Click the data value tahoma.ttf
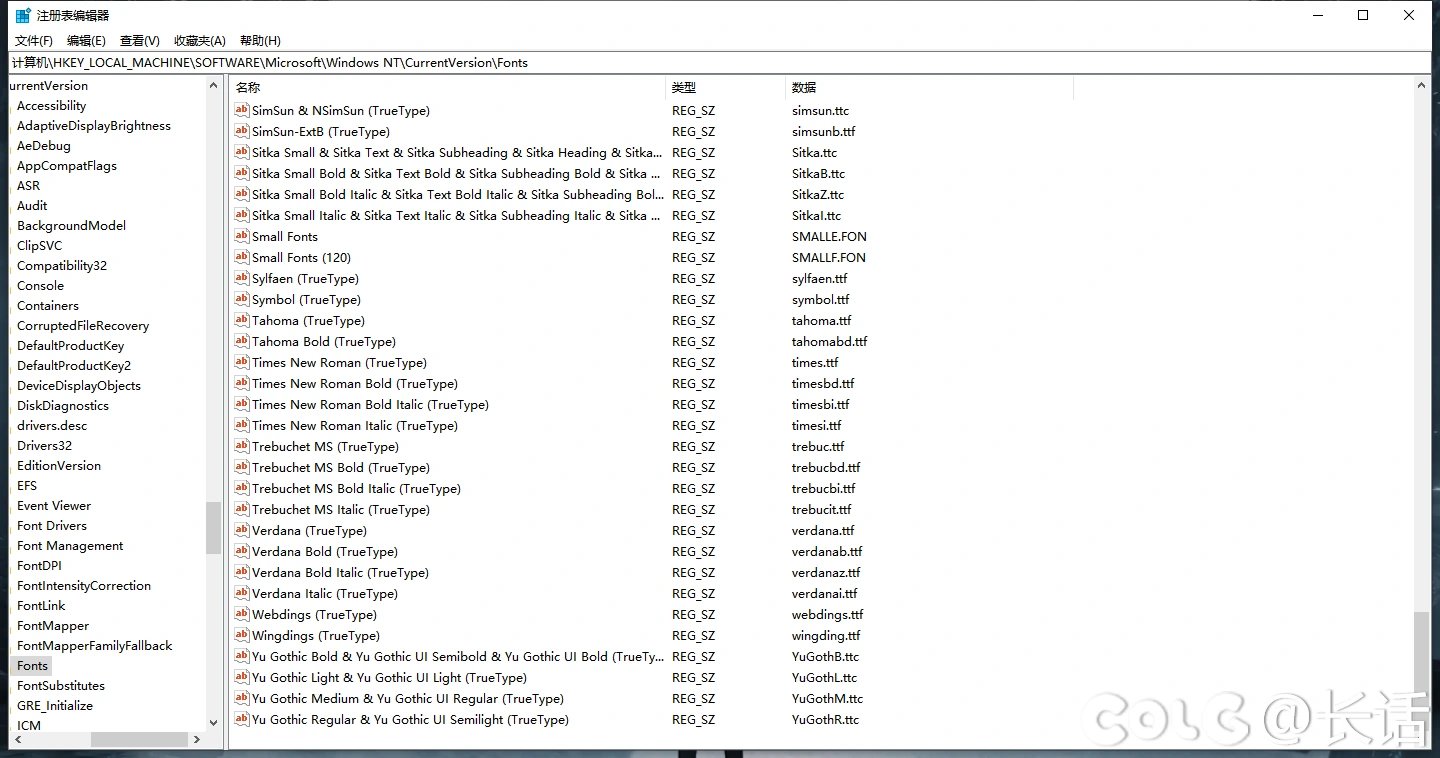Screen dimensions: 1440x758 [x=821, y=320]
